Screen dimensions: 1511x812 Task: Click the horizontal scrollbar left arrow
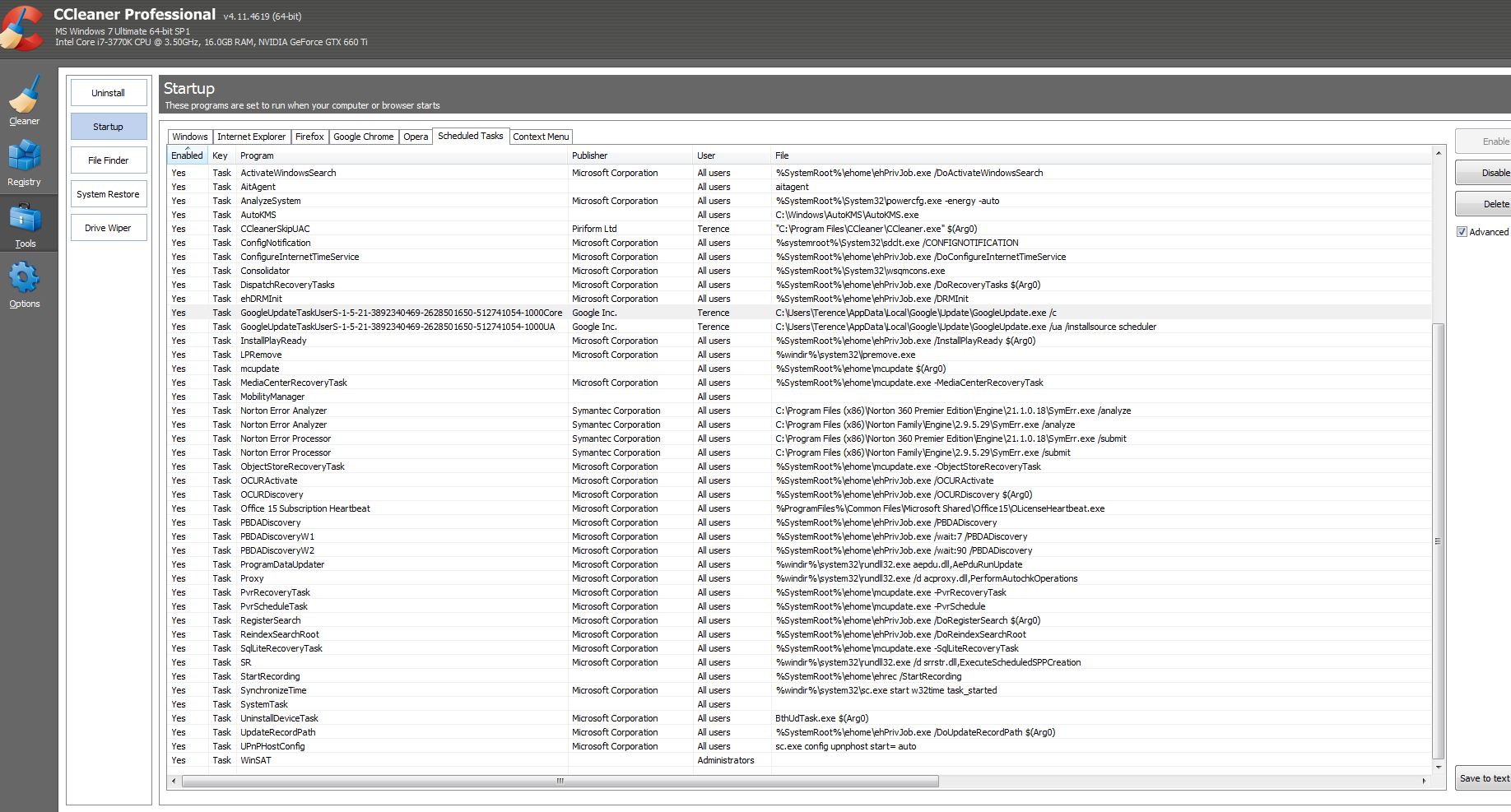[x=174, y=781]
